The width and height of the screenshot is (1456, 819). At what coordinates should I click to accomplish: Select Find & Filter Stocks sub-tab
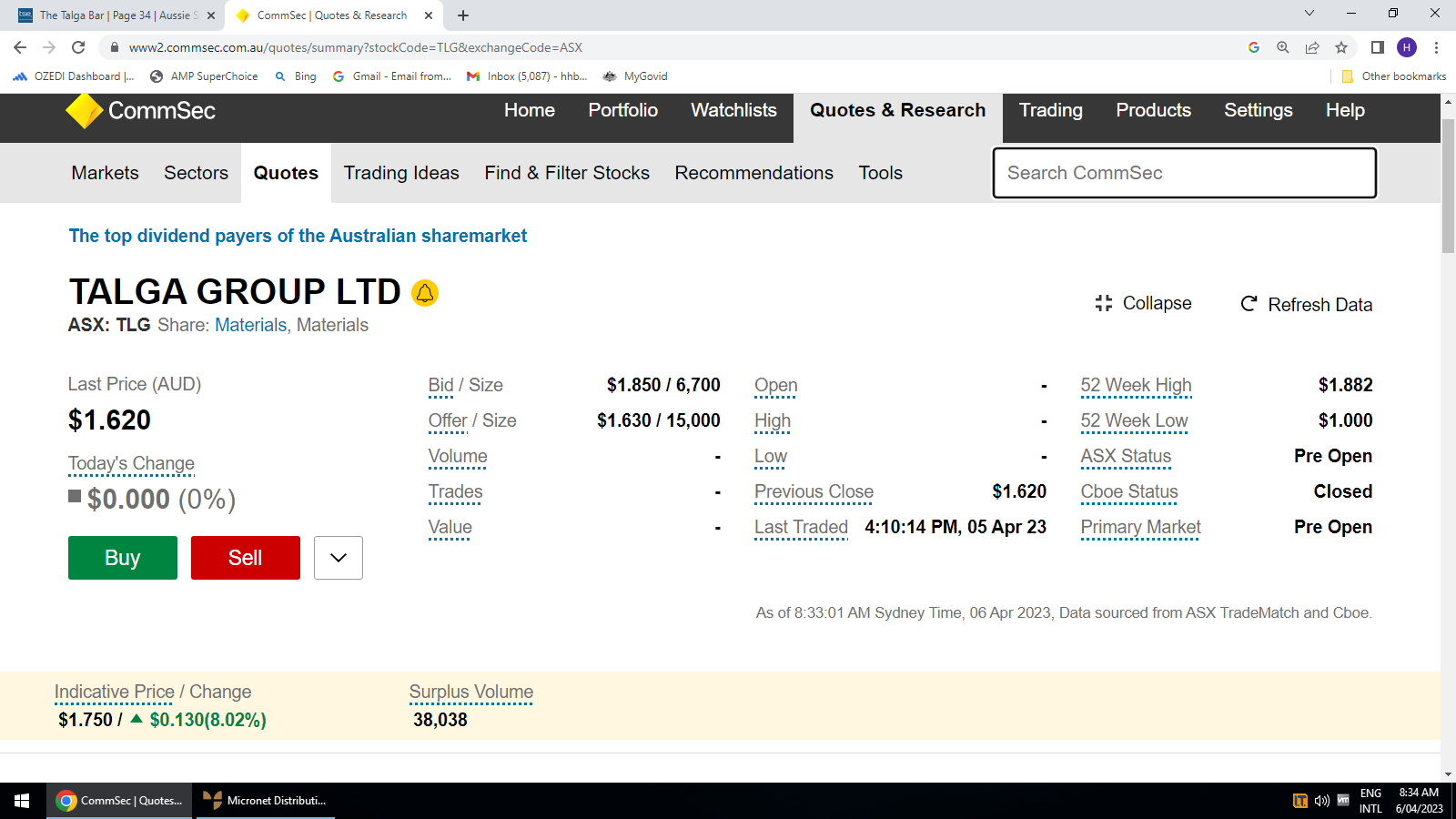567,173
